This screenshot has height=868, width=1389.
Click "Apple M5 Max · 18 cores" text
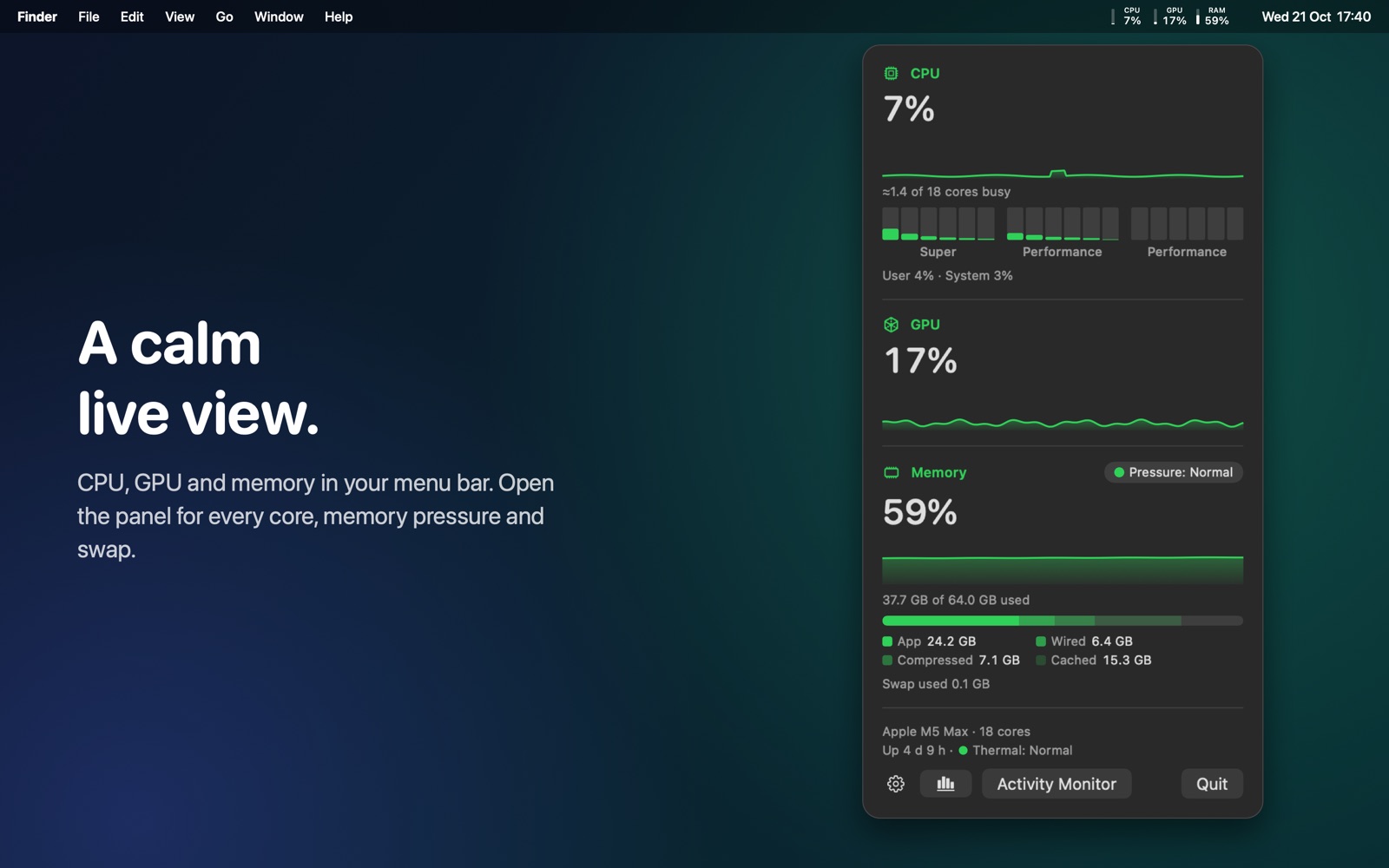(x=957, y=732)
